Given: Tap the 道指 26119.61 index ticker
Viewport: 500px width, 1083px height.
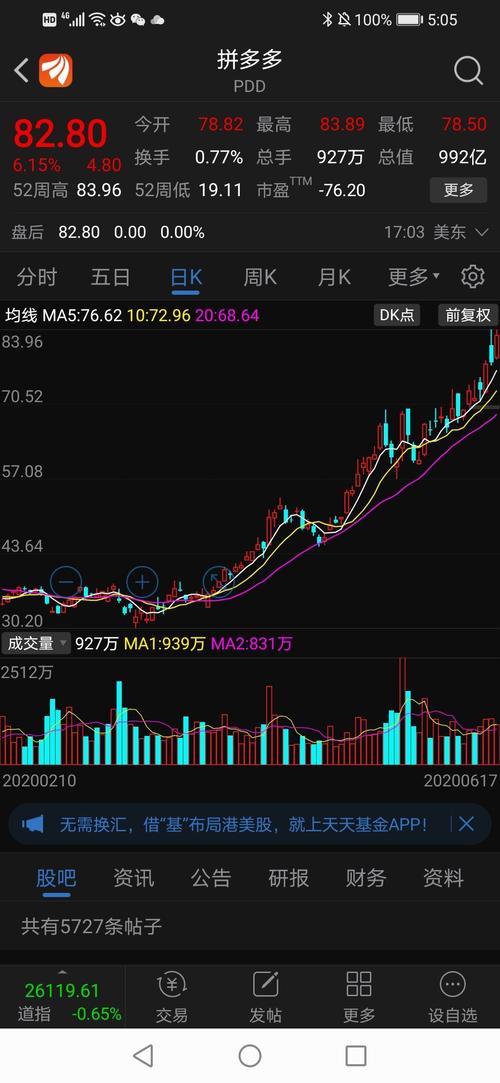Looking at the screenshot, I should pos(62,1001).
